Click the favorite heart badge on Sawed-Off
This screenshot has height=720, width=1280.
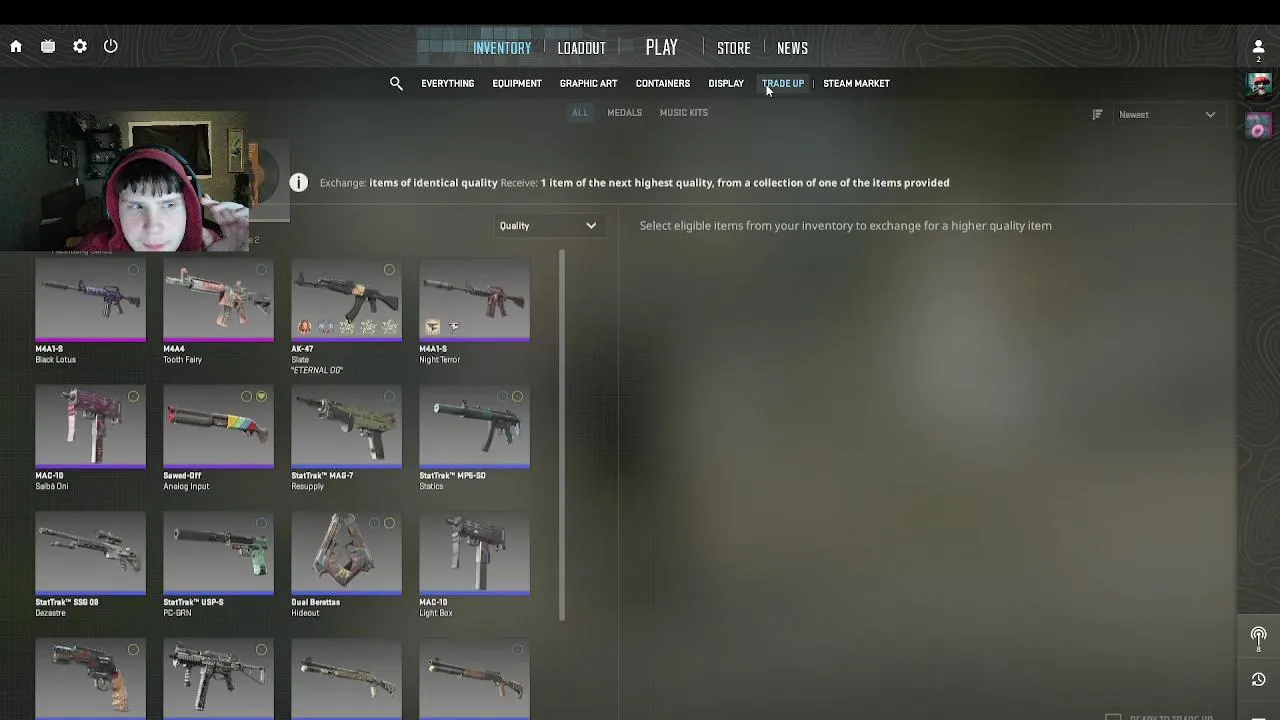click(261, 397)
